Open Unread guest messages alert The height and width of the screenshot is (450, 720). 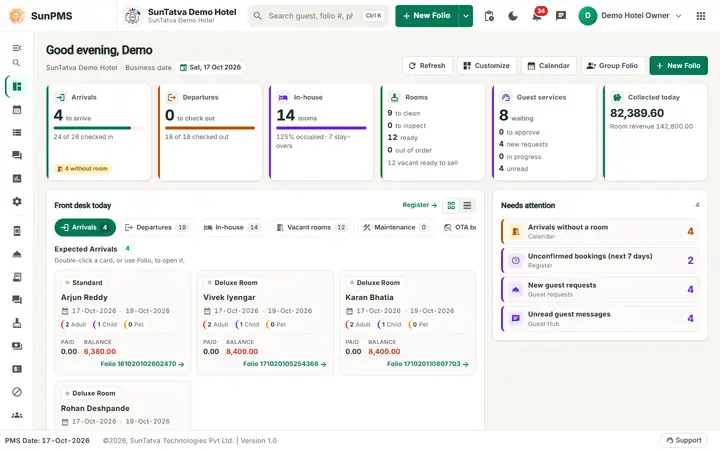pyautogui.click(x=600, y=318)
